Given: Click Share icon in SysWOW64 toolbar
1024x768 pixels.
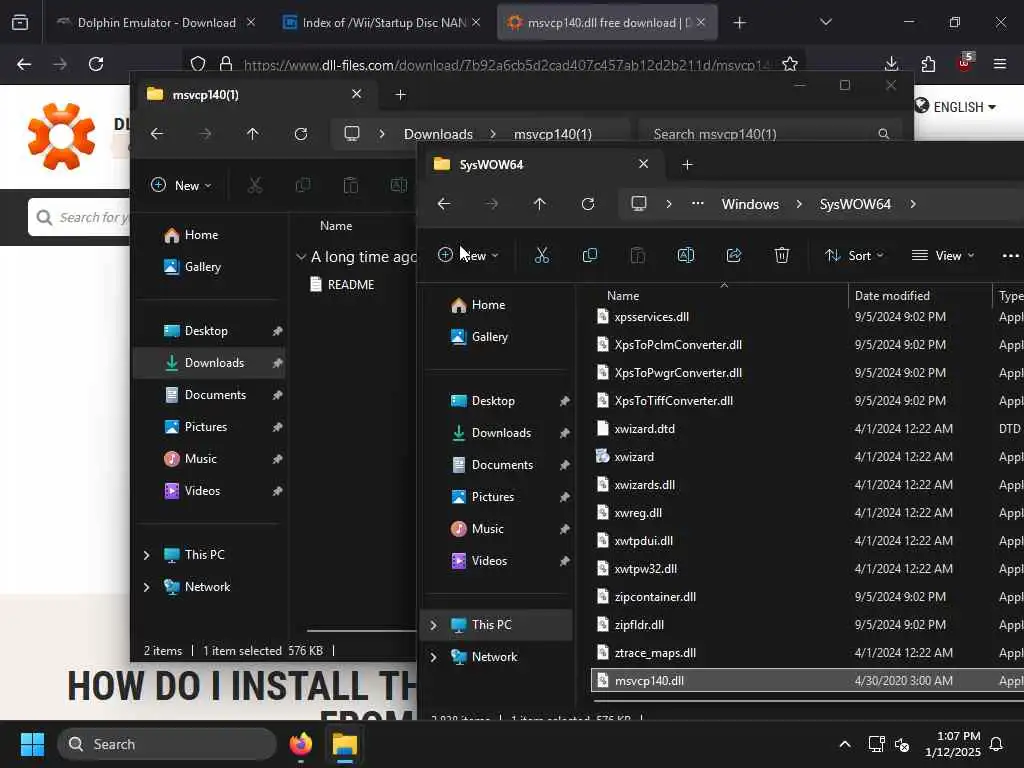Looking at the screenshot, I should (734, 255).
